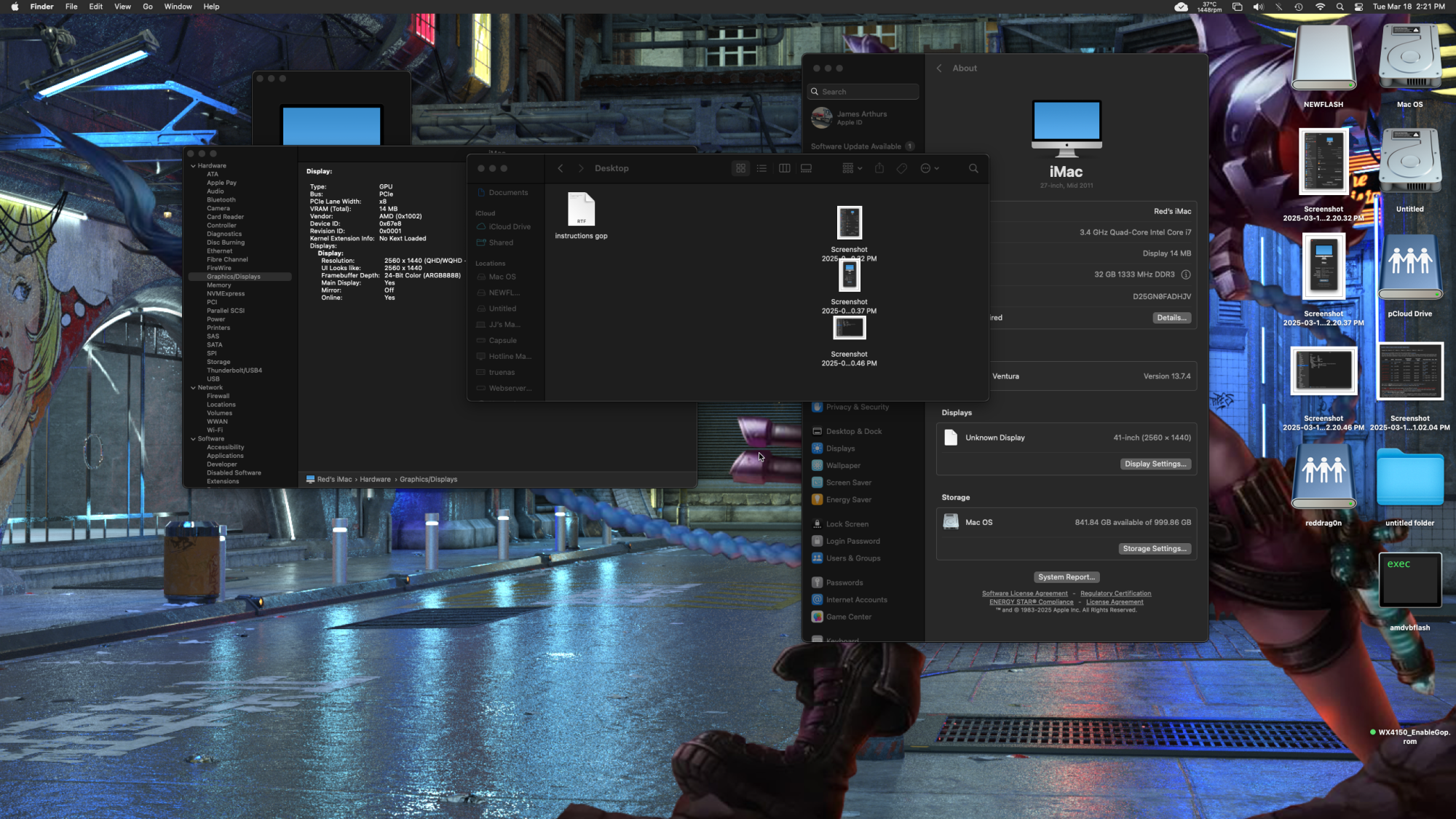
Task: Open Software License Agreement link
Action: [1024, 593]
